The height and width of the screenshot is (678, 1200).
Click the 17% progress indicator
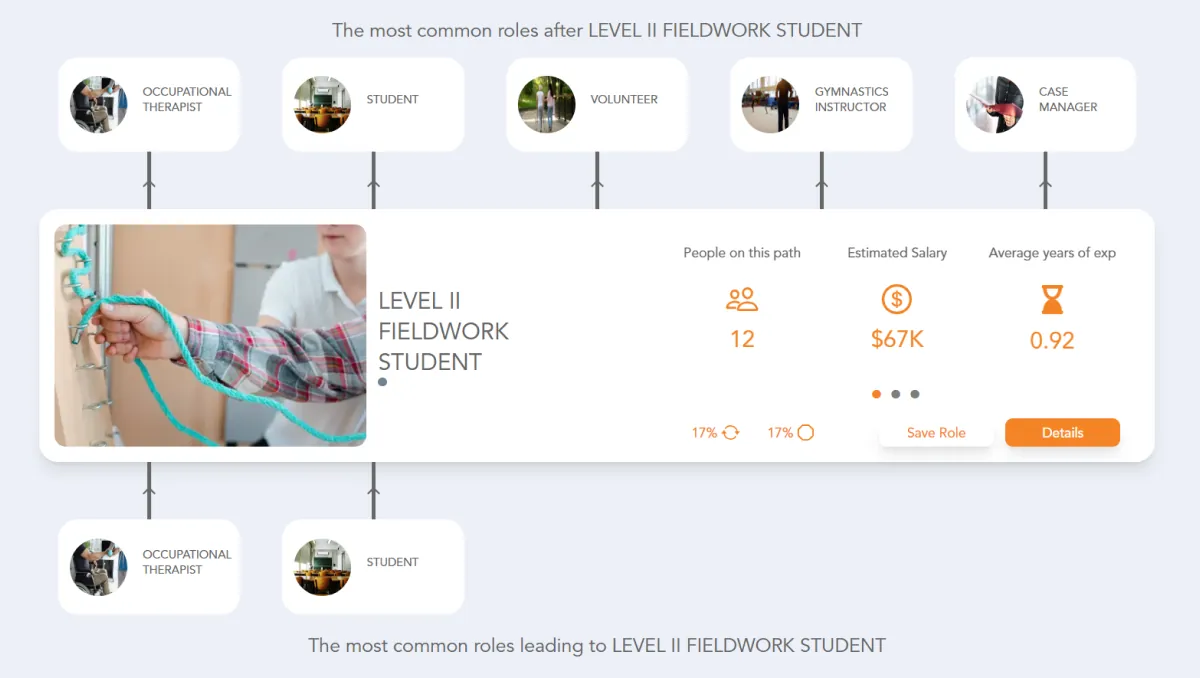pyautogui.click(x=703, y=432)
